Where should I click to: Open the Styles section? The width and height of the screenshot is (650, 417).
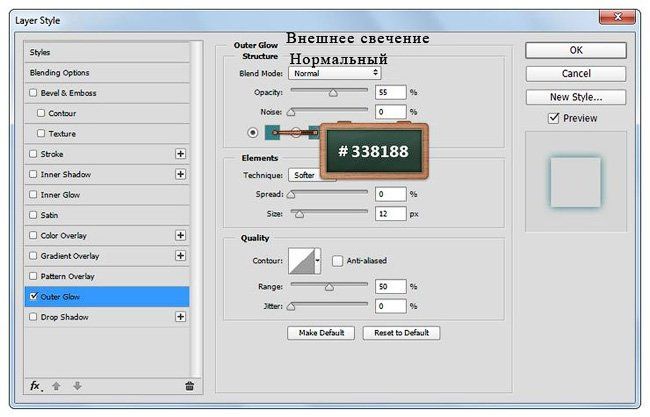coord(107,52)
